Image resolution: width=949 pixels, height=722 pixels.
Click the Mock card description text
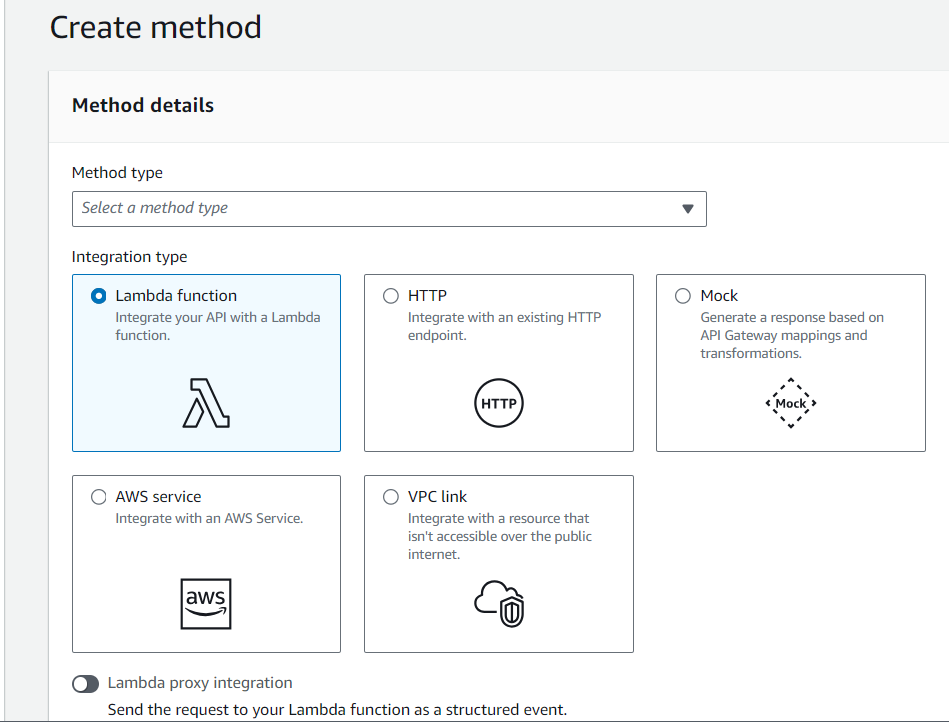point(792,335)
